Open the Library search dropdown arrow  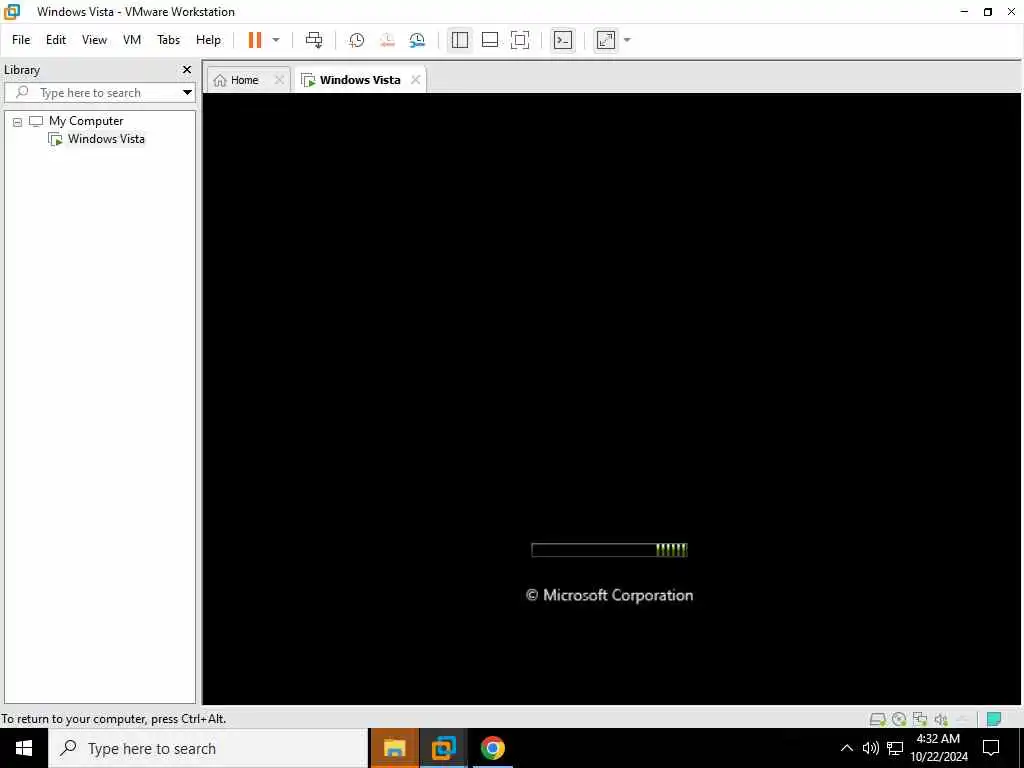187,93
